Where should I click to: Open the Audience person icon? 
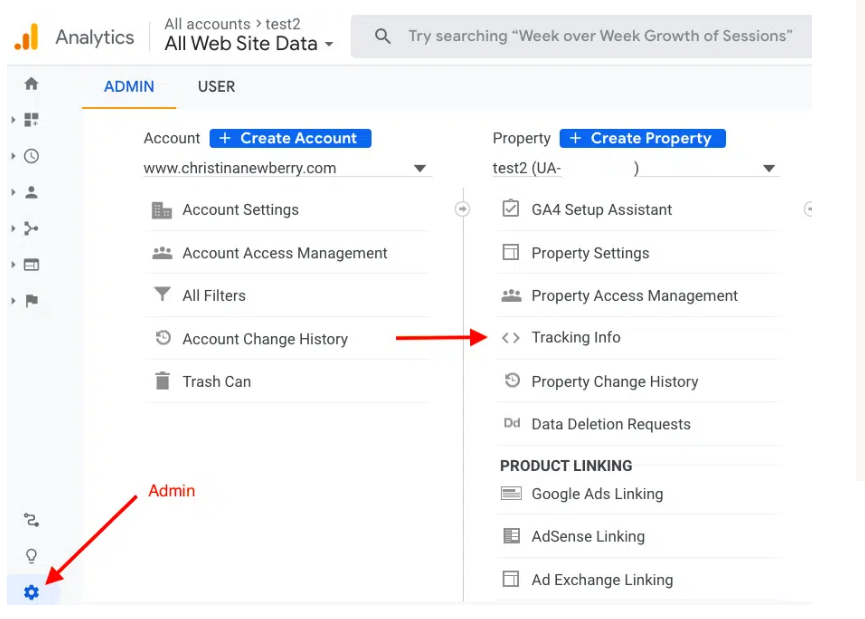tap(31, 192)
